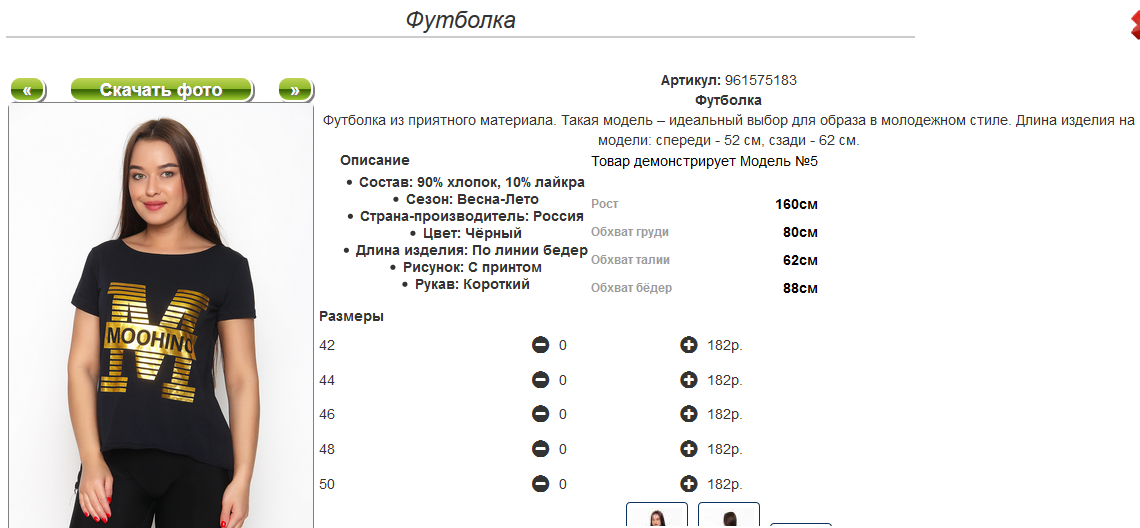Increase quantity for size 48
The width and height of the screenshot is (1140, 528).
click(x=689, y=449)
